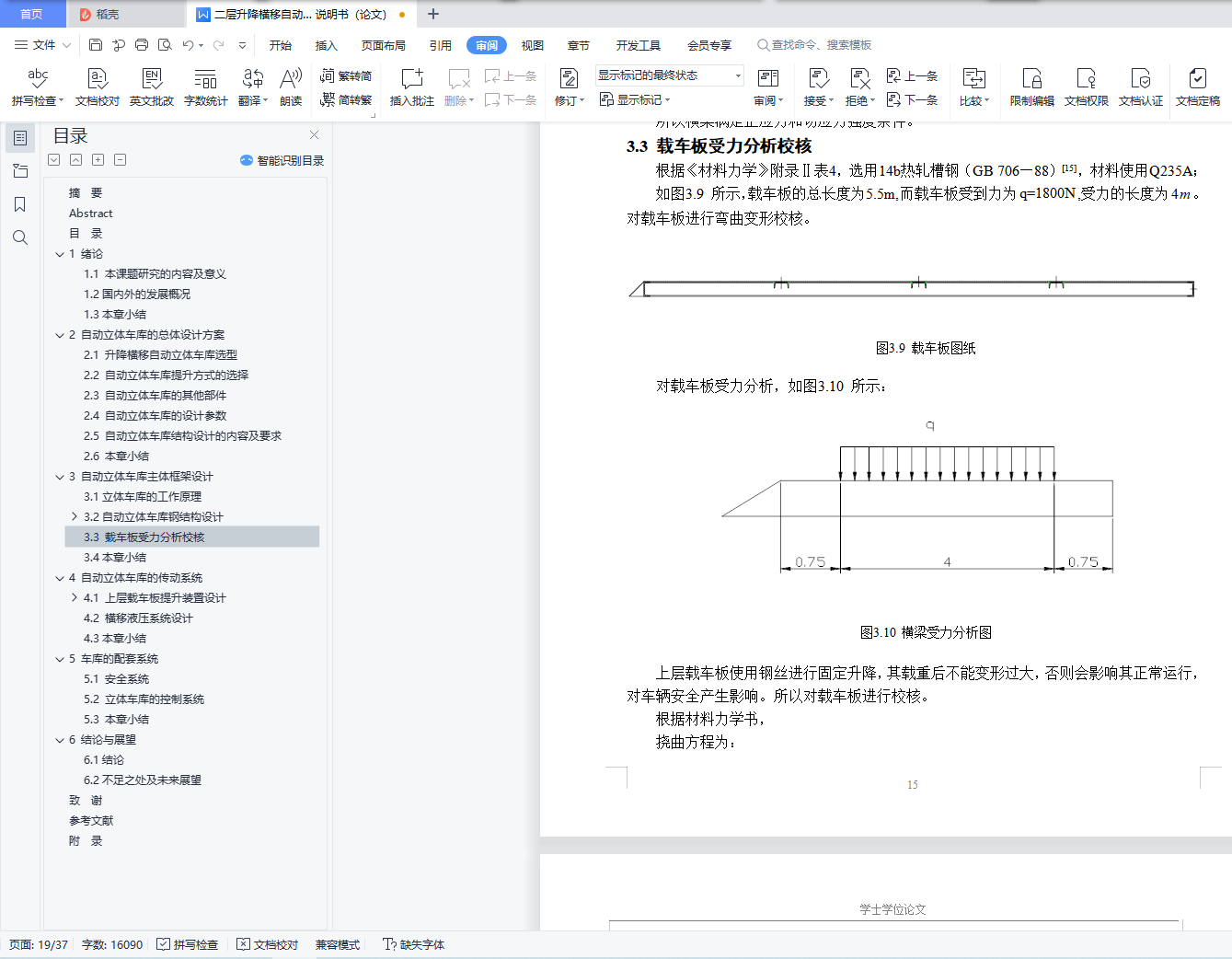1232x959 pixels.
Task: Click the 查找命令、搜索模板 search field
Action: pos(814,45)
